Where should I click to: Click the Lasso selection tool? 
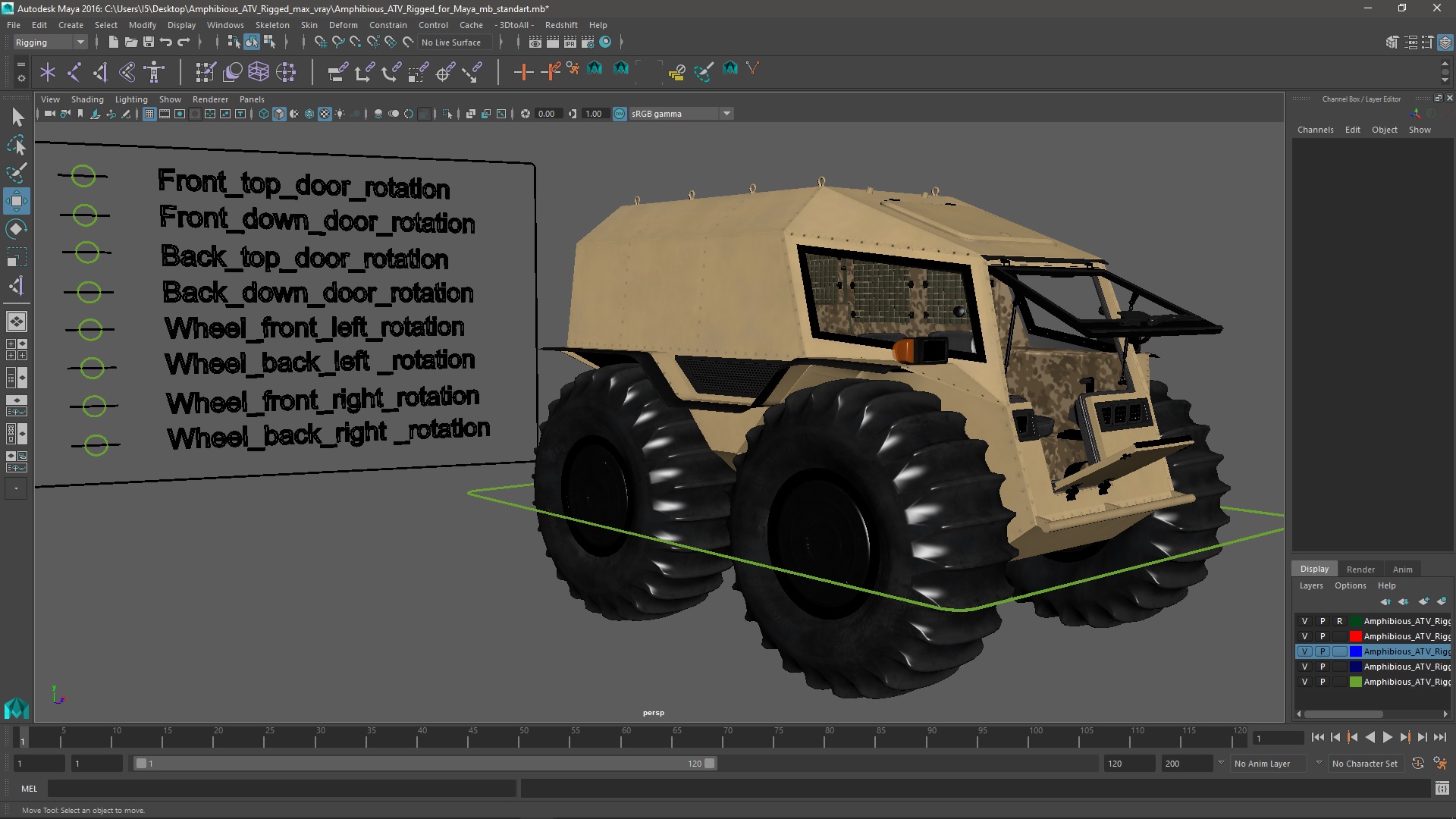click(16, 145)
